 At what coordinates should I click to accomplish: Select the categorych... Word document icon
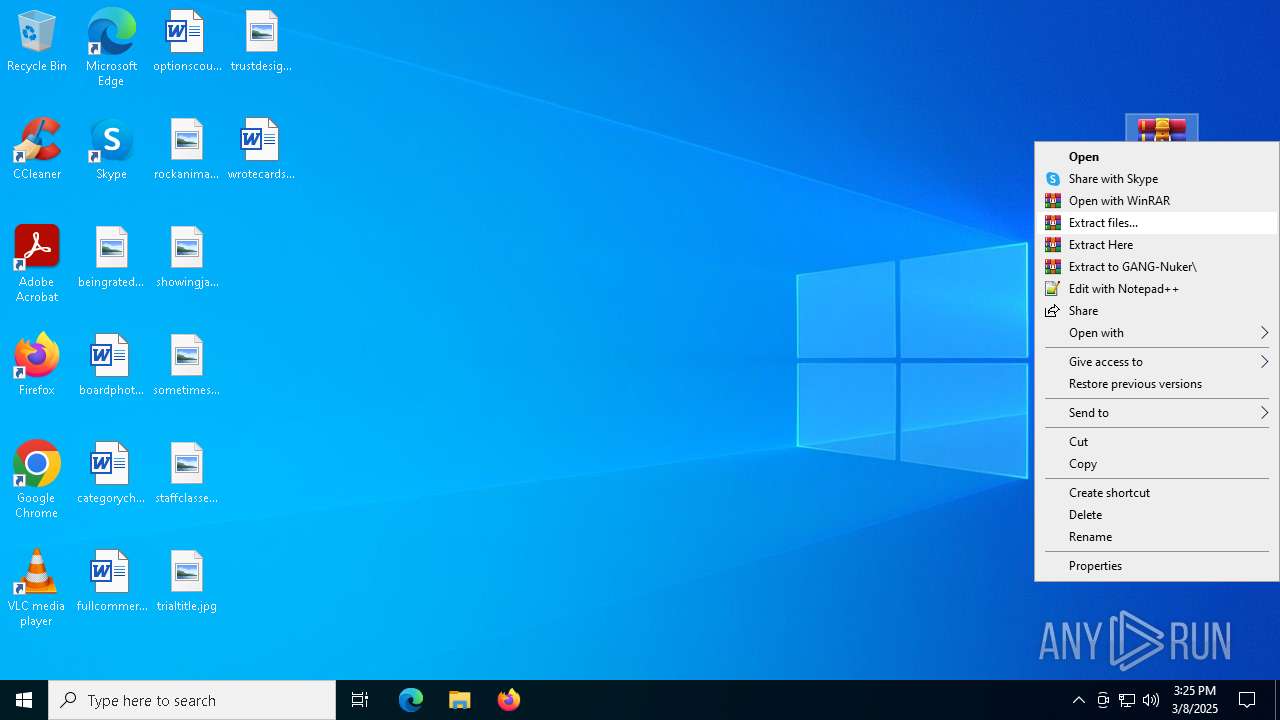[111, 474]
